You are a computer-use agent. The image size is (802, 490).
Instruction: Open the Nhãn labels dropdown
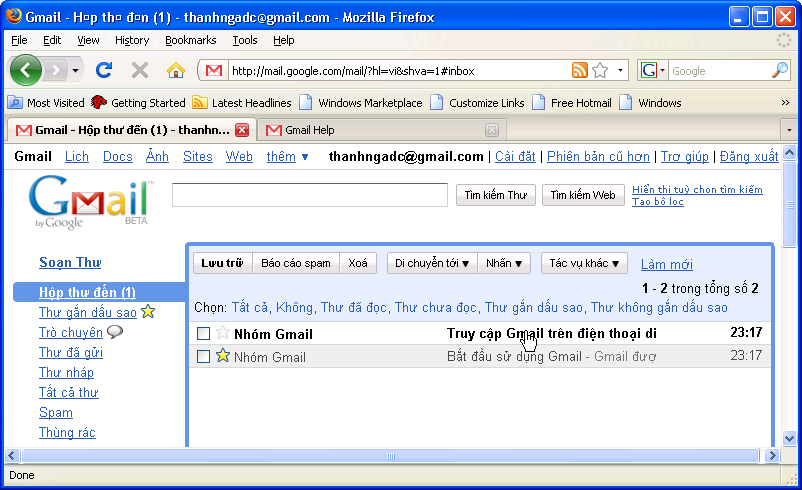click(x=504, y=263)
